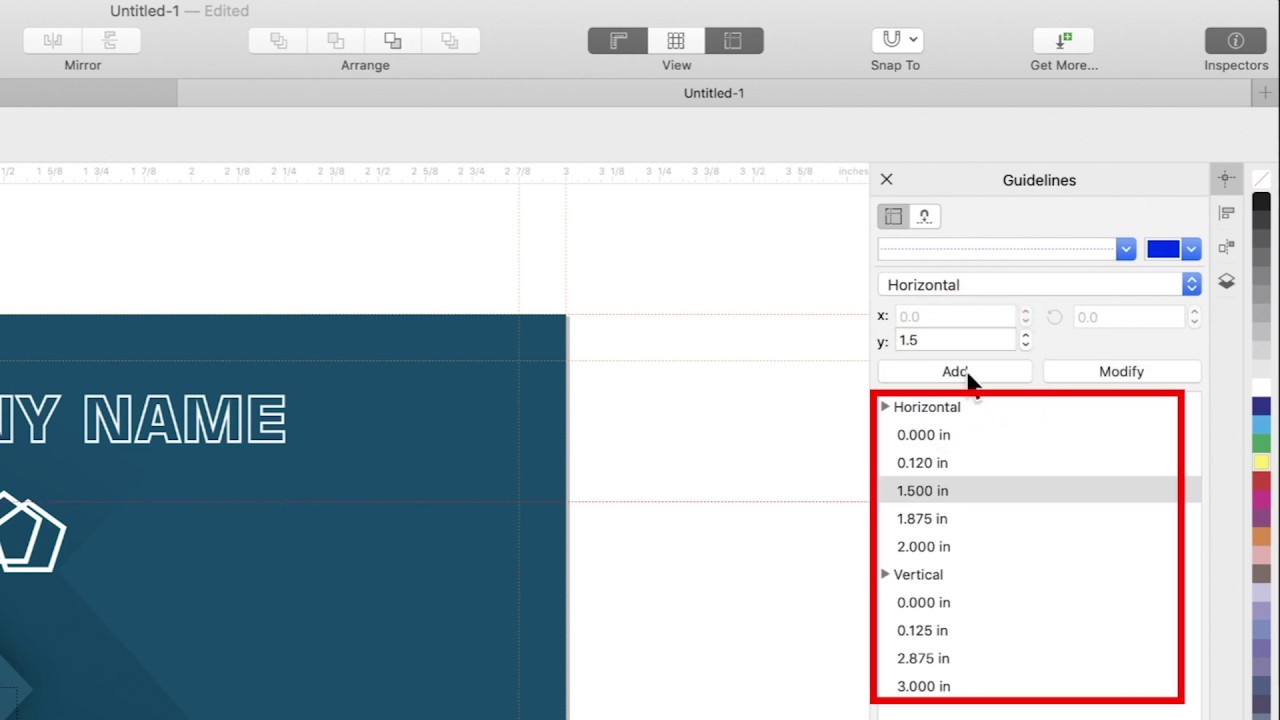The width and height of the screenshot is (1280, 720).
Task: Select the horizontal 0.000 in guideline
Action: click(x=1039, y=435)
